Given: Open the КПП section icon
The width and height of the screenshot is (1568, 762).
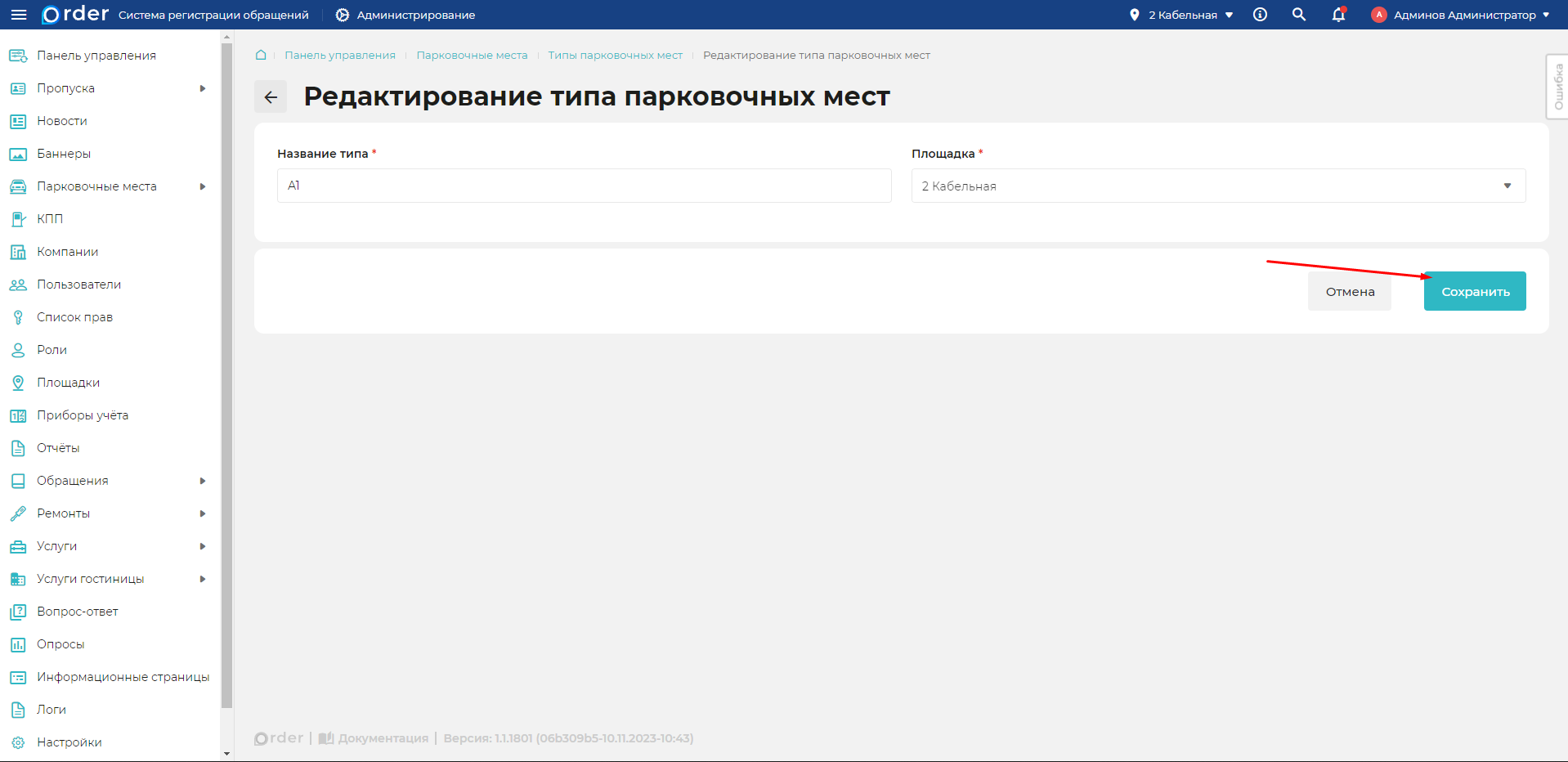Looking at the screenshot, I should (18, 218).
